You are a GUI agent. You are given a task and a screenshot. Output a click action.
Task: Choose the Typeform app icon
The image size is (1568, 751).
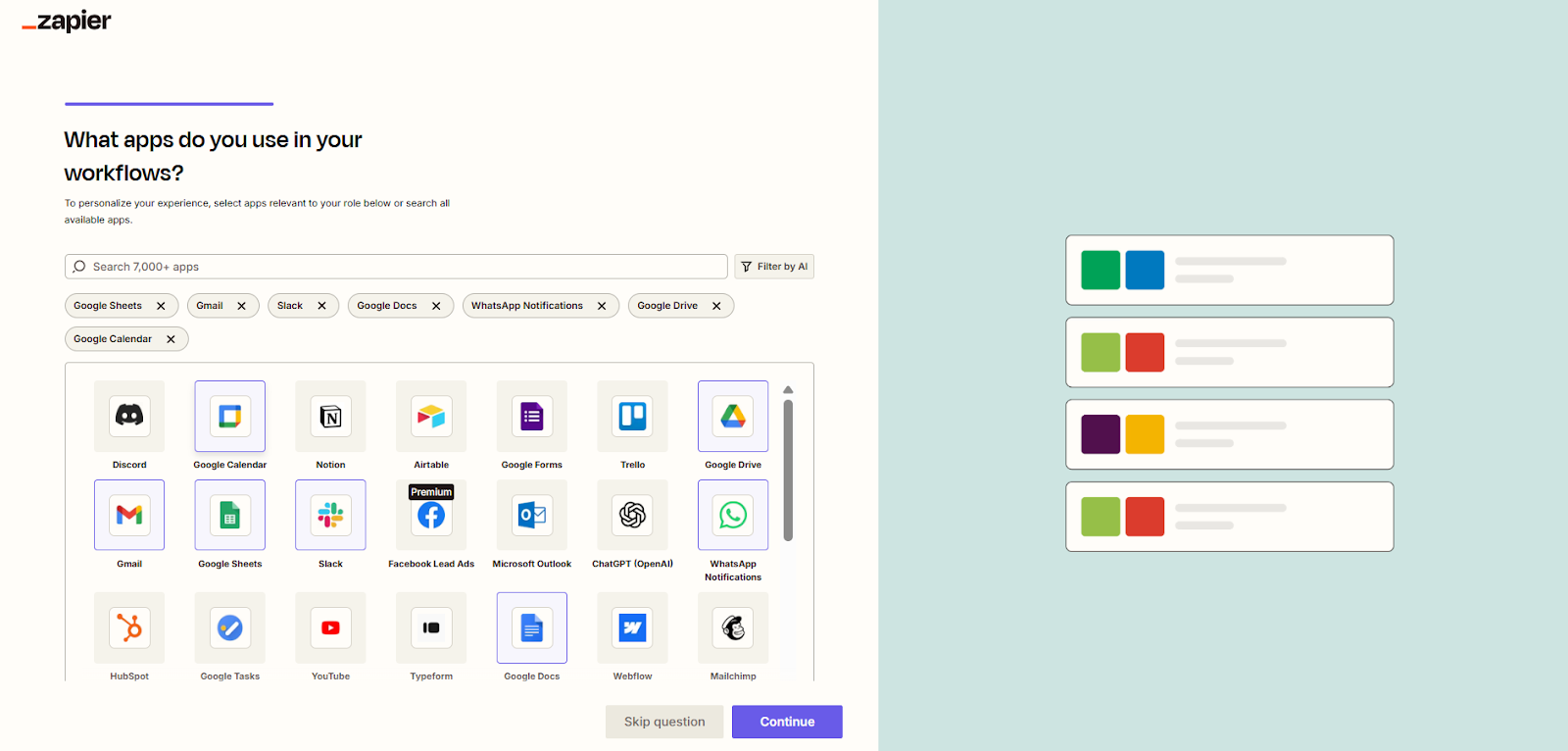point(431,627)
